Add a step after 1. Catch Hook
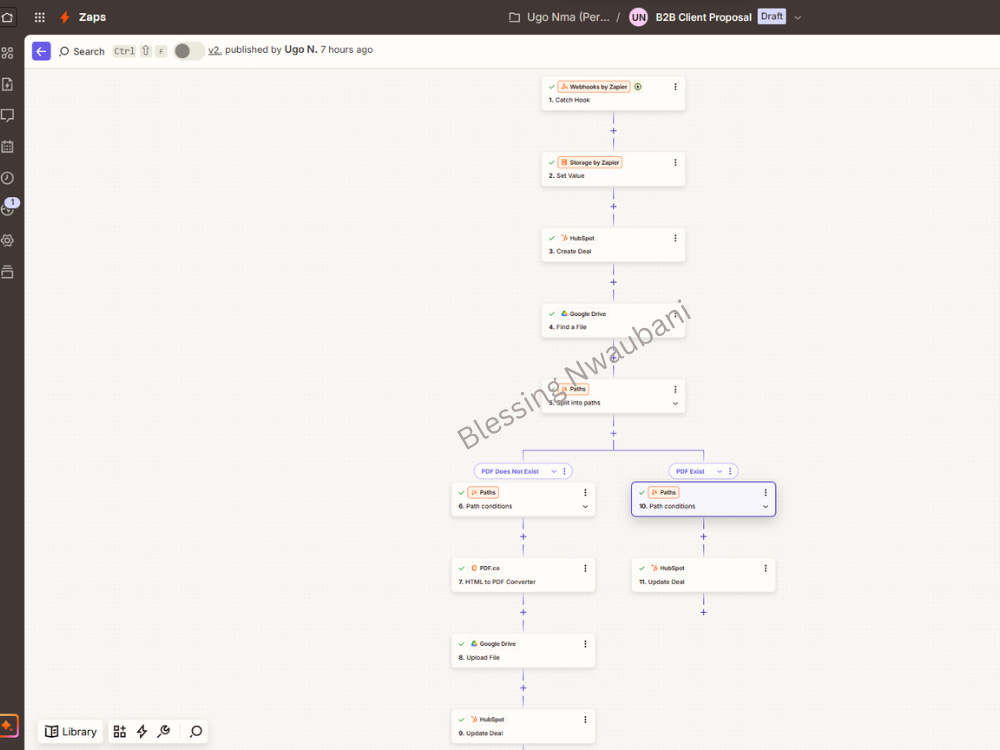1000x750 pixels. (614, 131)
